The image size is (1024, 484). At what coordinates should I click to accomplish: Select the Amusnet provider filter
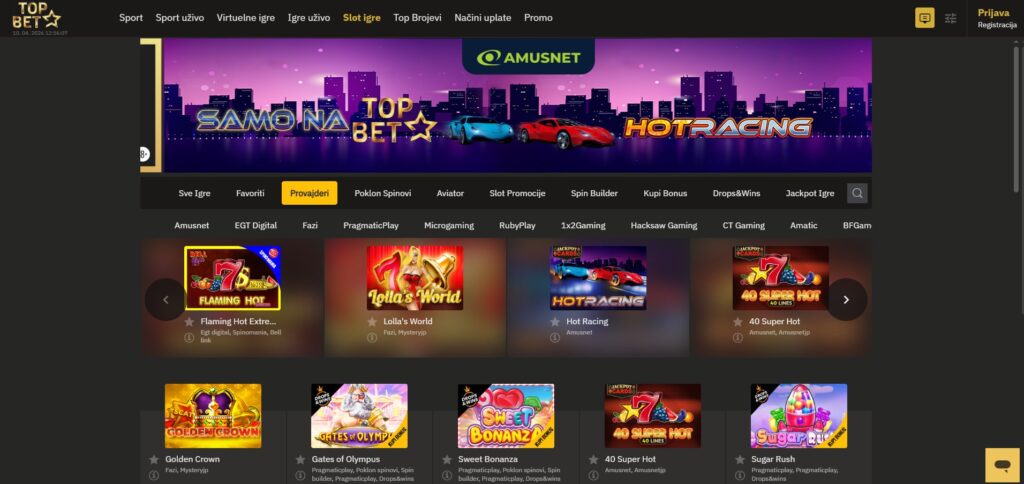pos(192,225)
